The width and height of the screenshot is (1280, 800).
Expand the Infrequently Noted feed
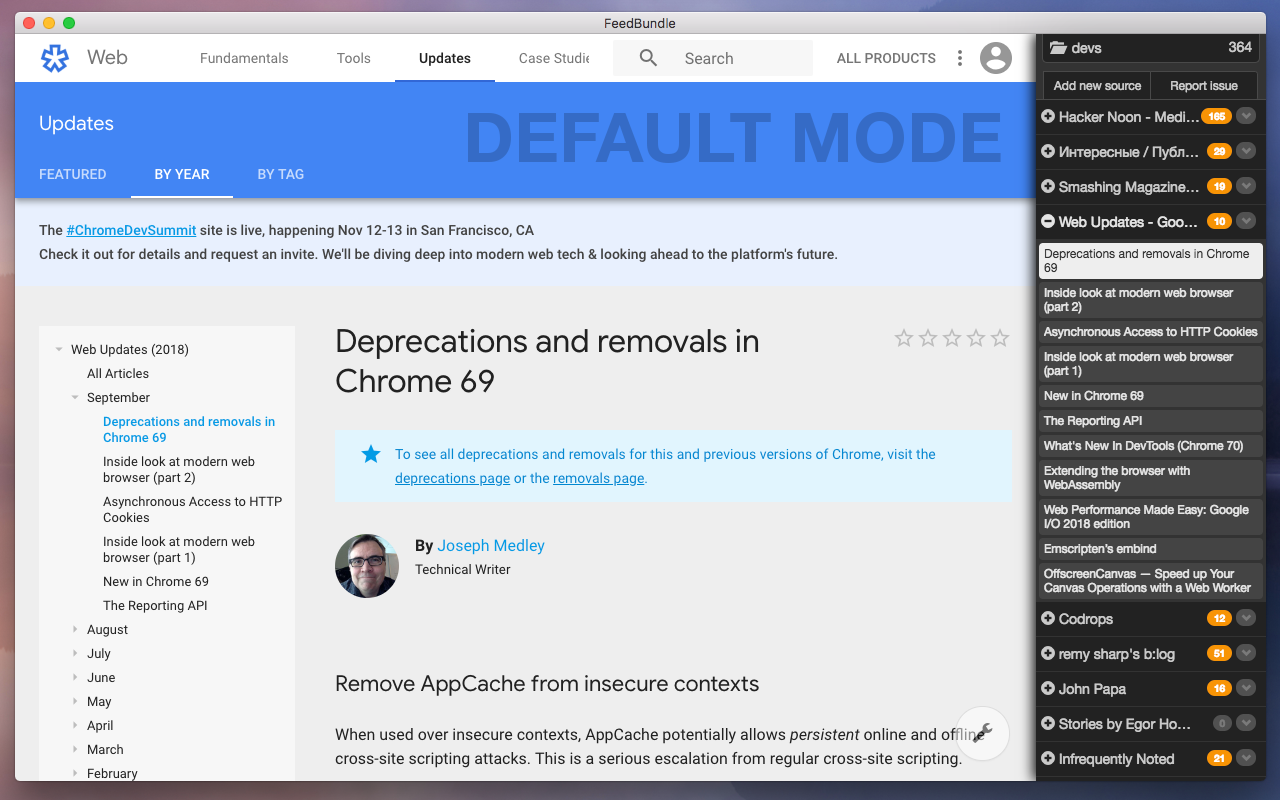1048,759
